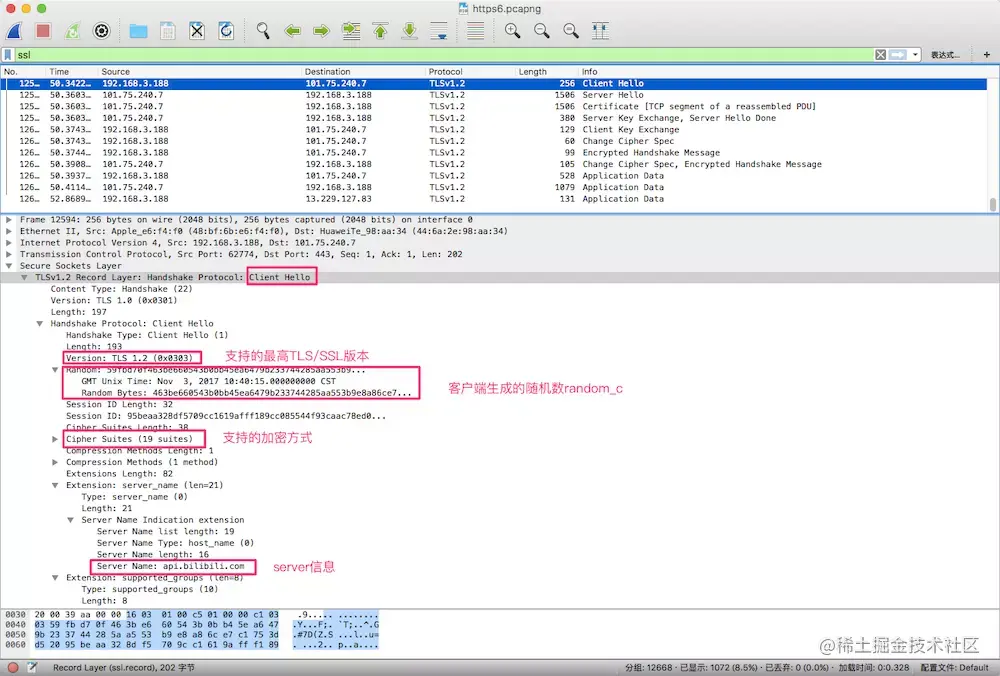Select the Session ID Length: 32 line
Viewport: 1000px width, 676px height.
point(119,404)
